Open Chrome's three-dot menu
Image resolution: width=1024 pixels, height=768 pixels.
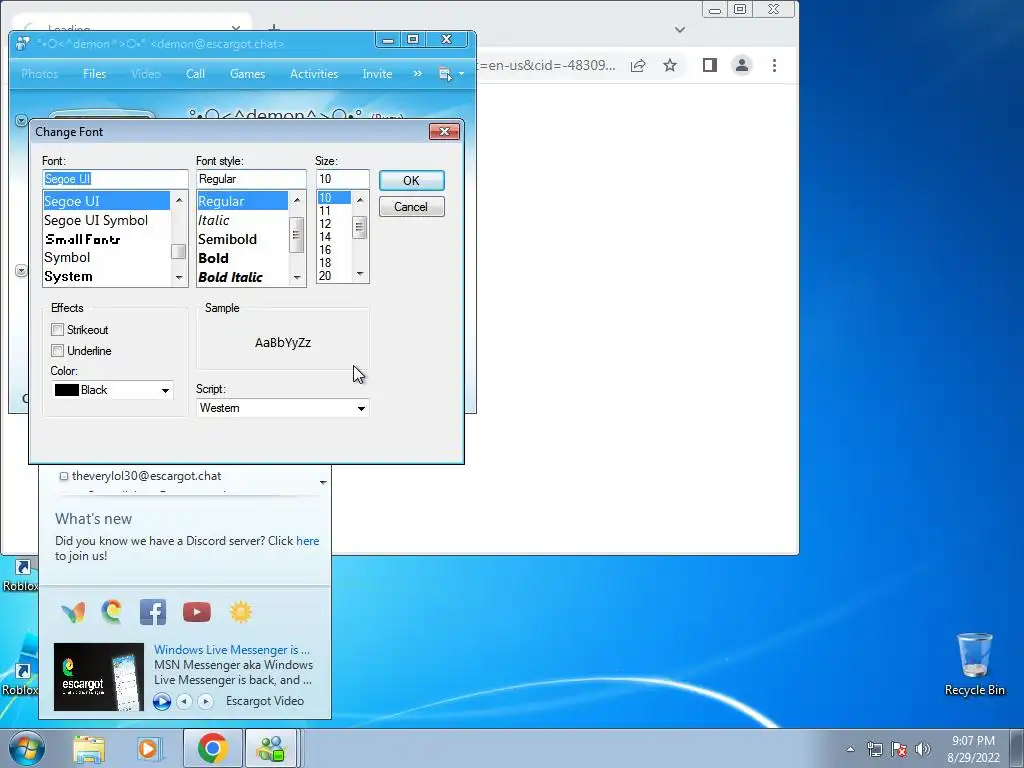pos(775,65)
